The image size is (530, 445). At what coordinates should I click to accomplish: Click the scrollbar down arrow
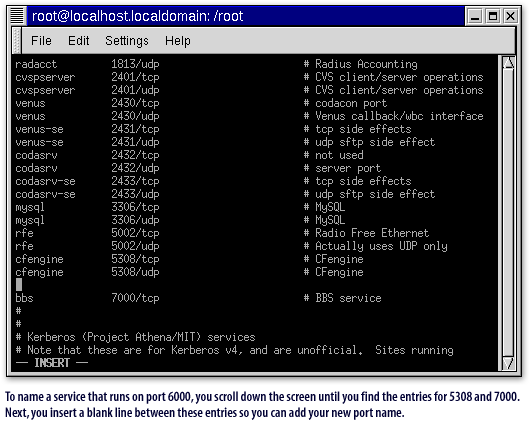[508, 363]
